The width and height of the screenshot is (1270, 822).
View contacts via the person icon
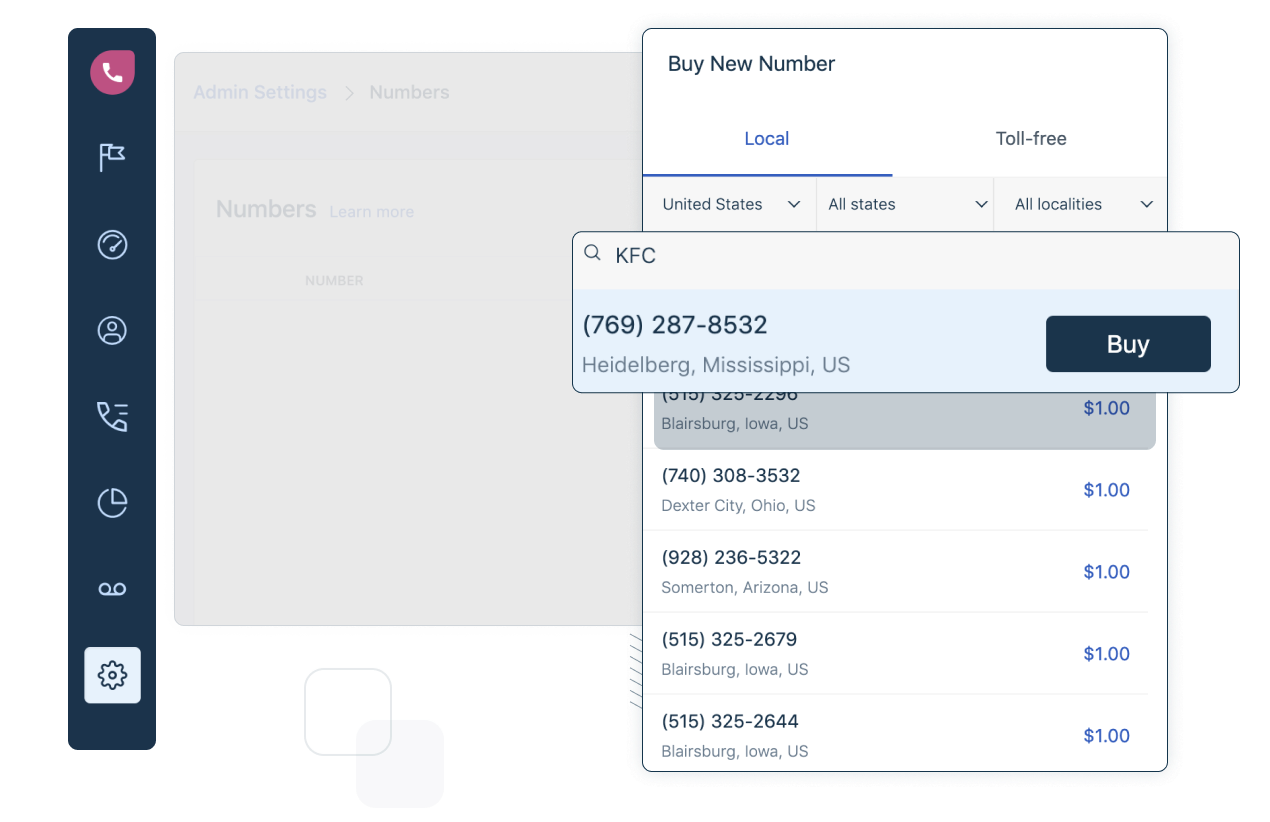point(111,330)
